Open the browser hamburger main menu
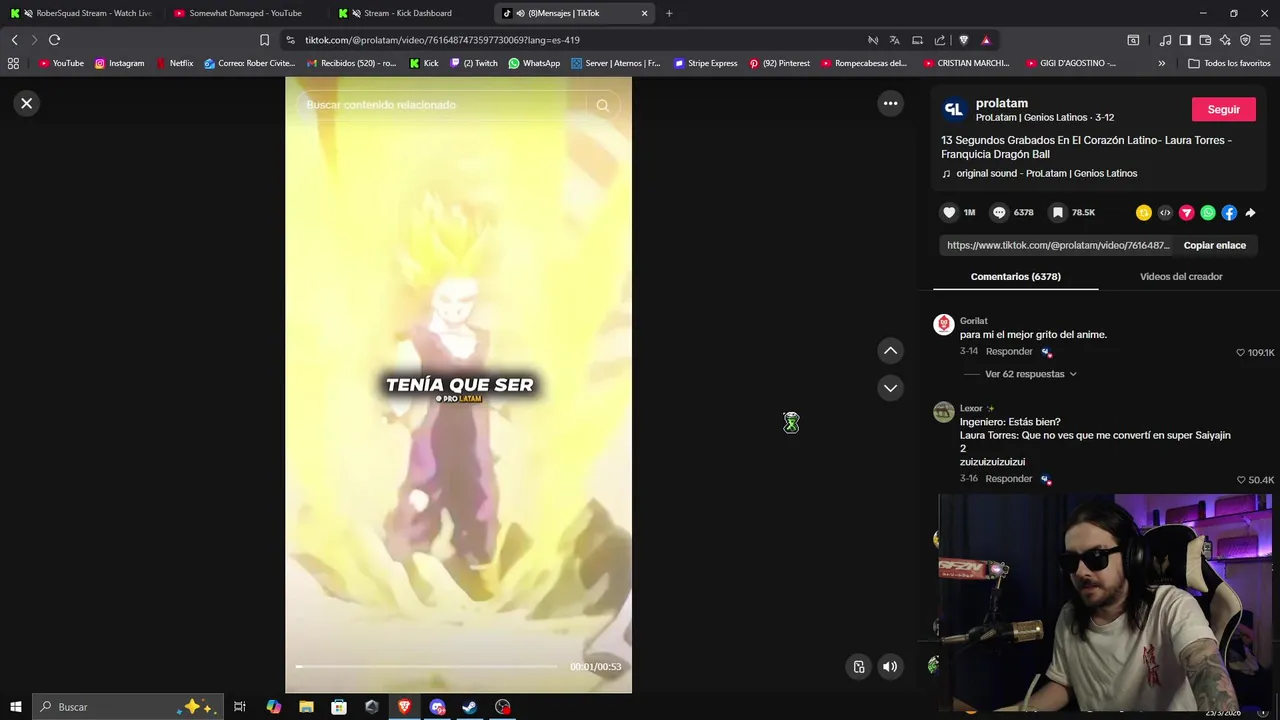The height and width of the screenshot is (720, 1280). point(1266,40)
